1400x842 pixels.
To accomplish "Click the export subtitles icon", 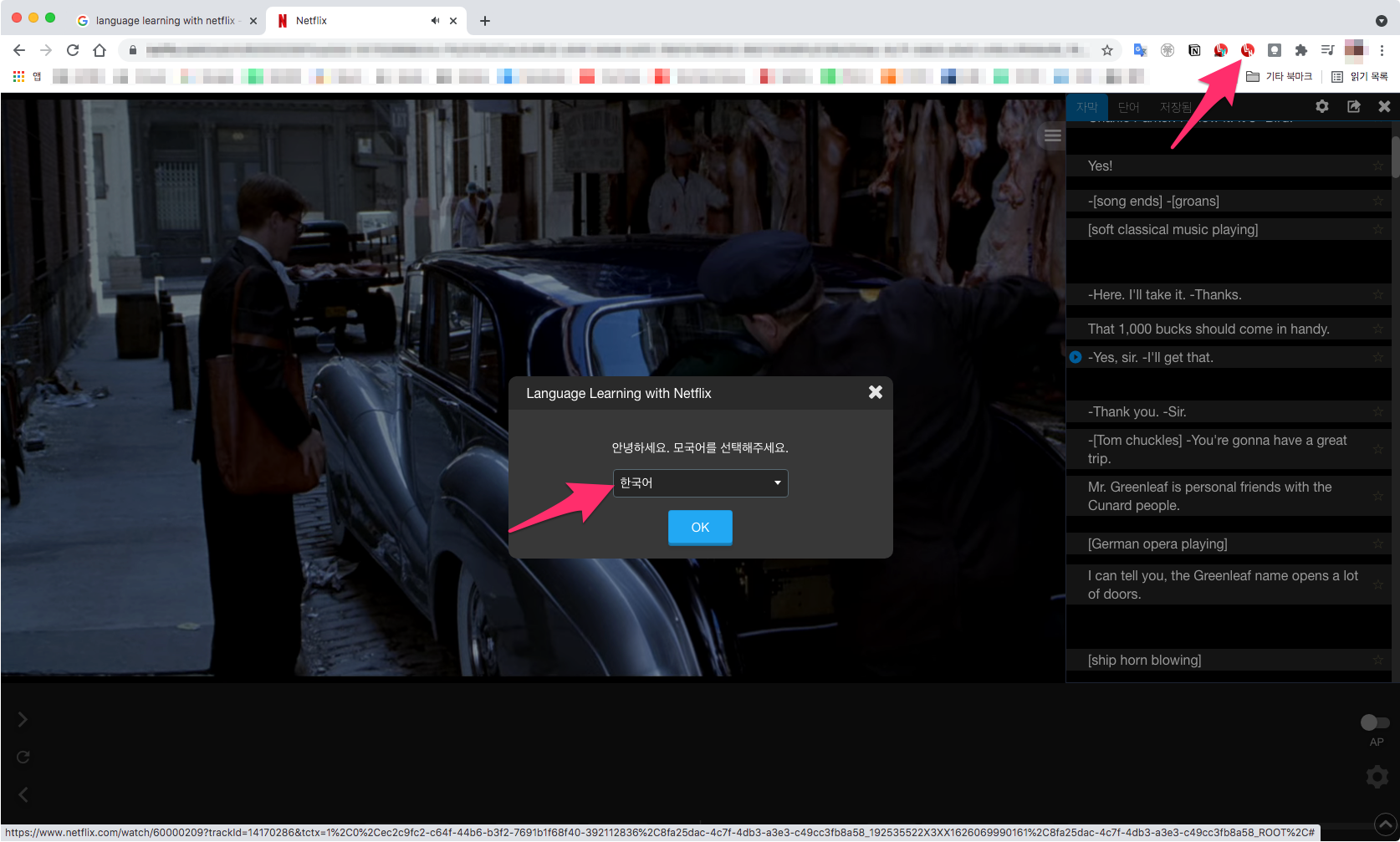I will pyautogui.click(x=1354, y=106).
